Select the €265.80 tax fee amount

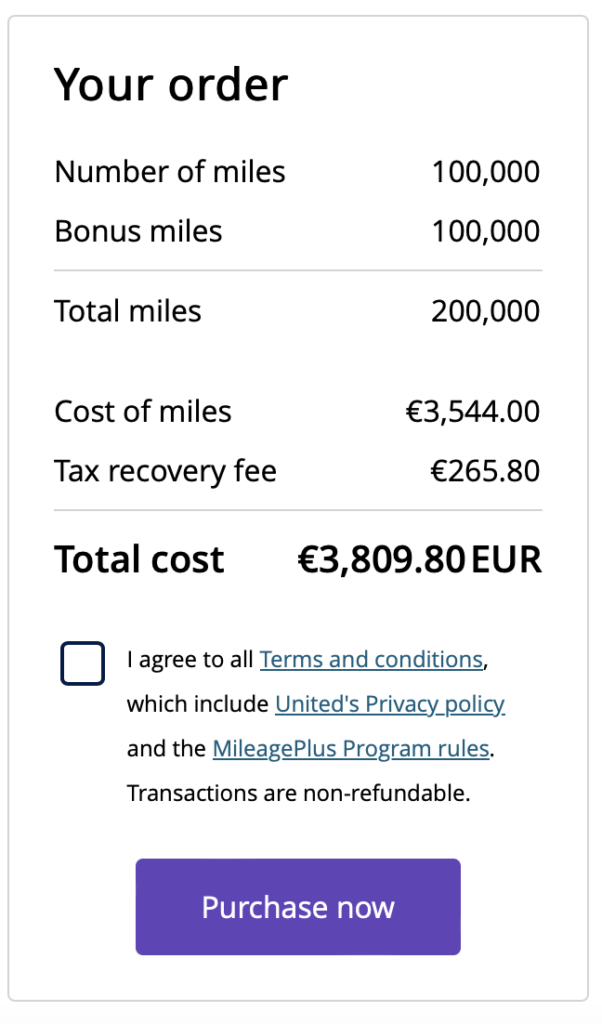[x=485, y=471]
